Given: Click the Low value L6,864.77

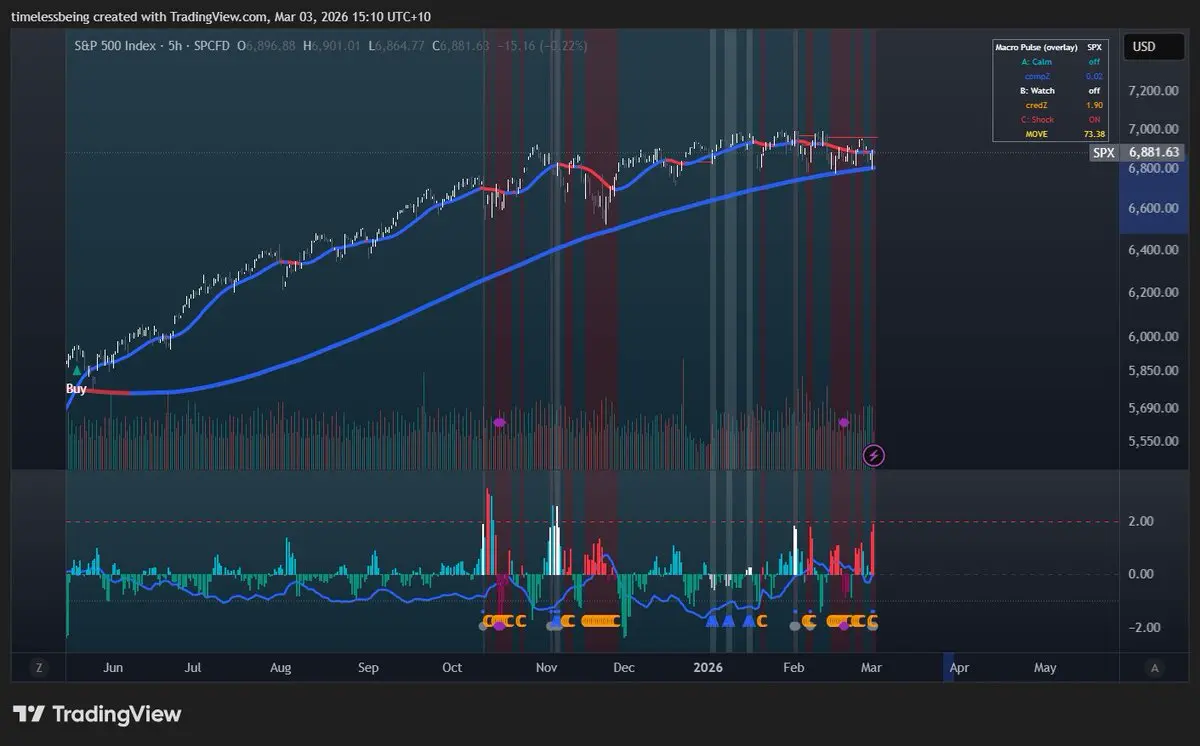Looking at the screenshot, I should click(x=396, y=46).
